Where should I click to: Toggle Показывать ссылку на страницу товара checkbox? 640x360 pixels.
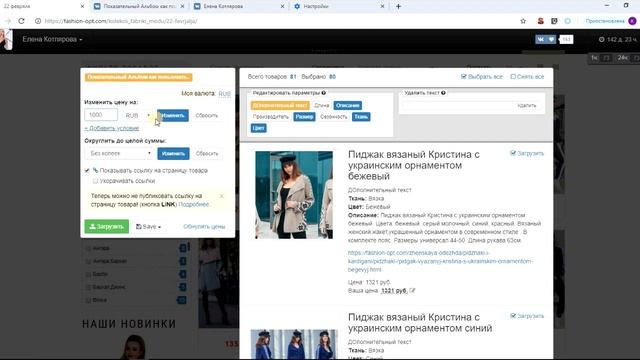87,171
